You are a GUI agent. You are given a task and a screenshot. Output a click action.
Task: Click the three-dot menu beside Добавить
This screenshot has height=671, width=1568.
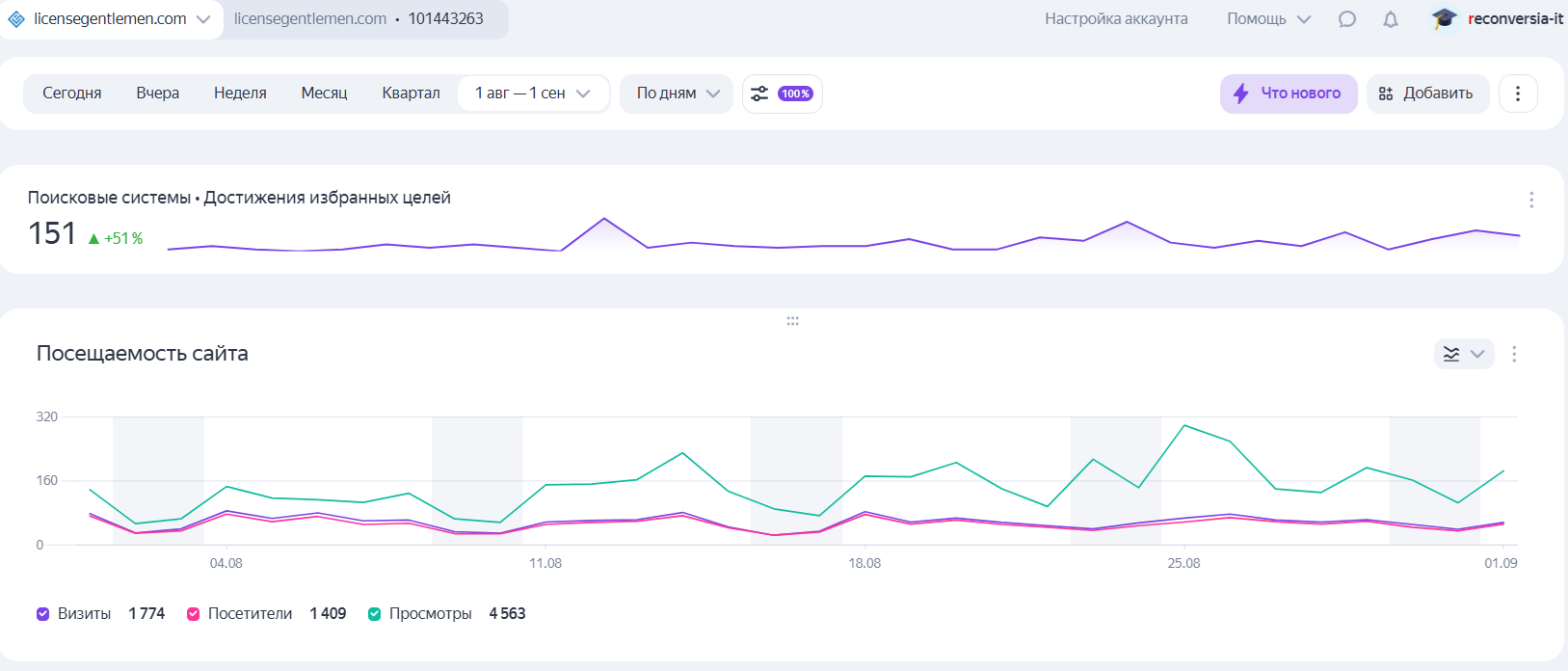pos(1517,94)
